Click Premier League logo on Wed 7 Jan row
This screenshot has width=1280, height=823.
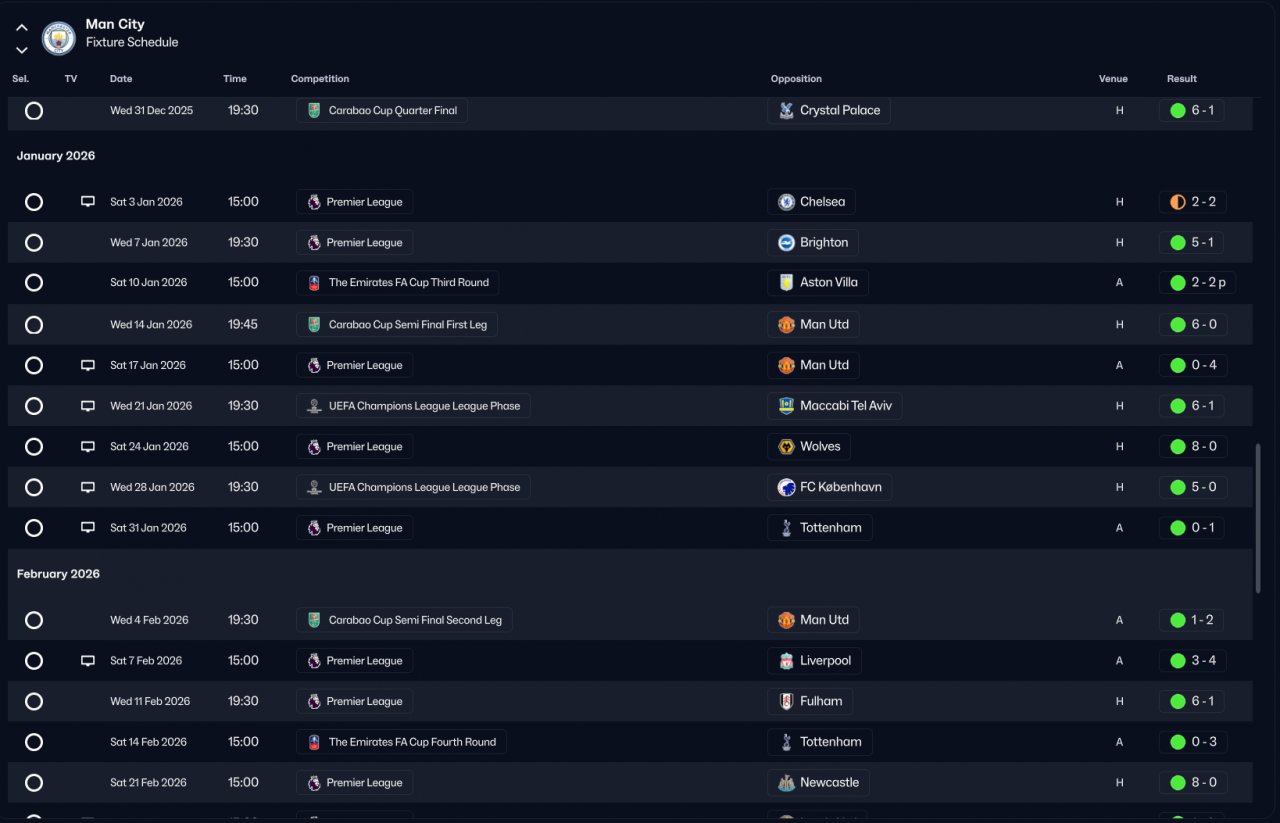tap(314, 243)
